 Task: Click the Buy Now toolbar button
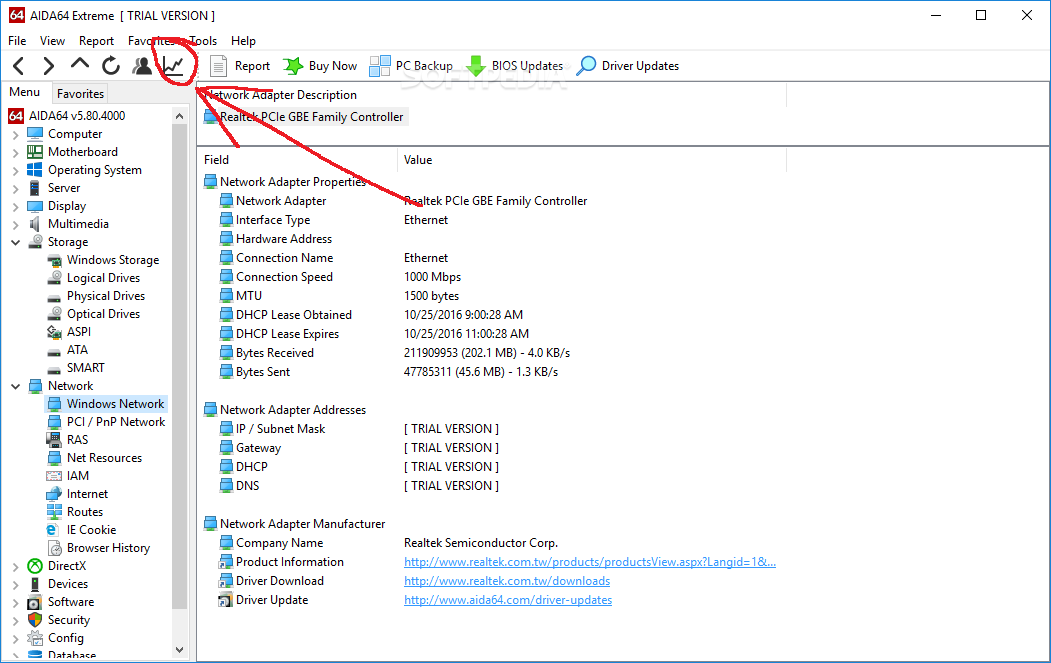point(320,66)
